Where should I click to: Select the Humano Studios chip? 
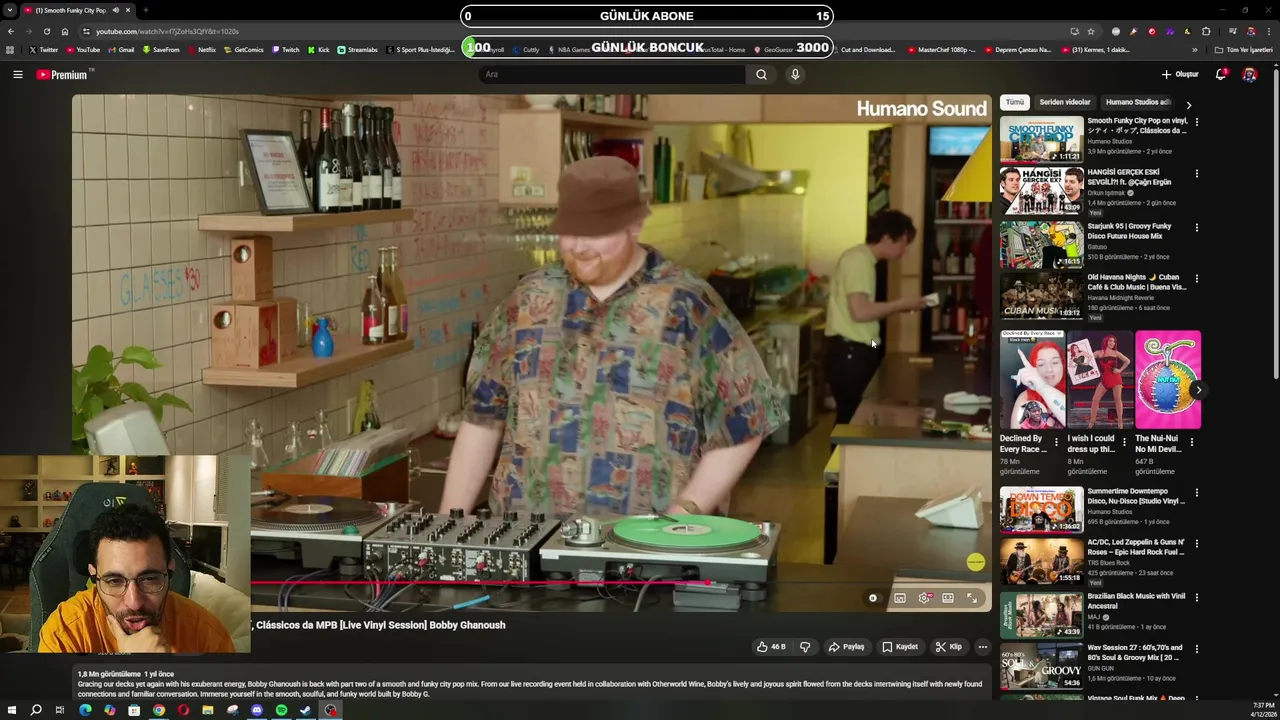coord(1137,102)
